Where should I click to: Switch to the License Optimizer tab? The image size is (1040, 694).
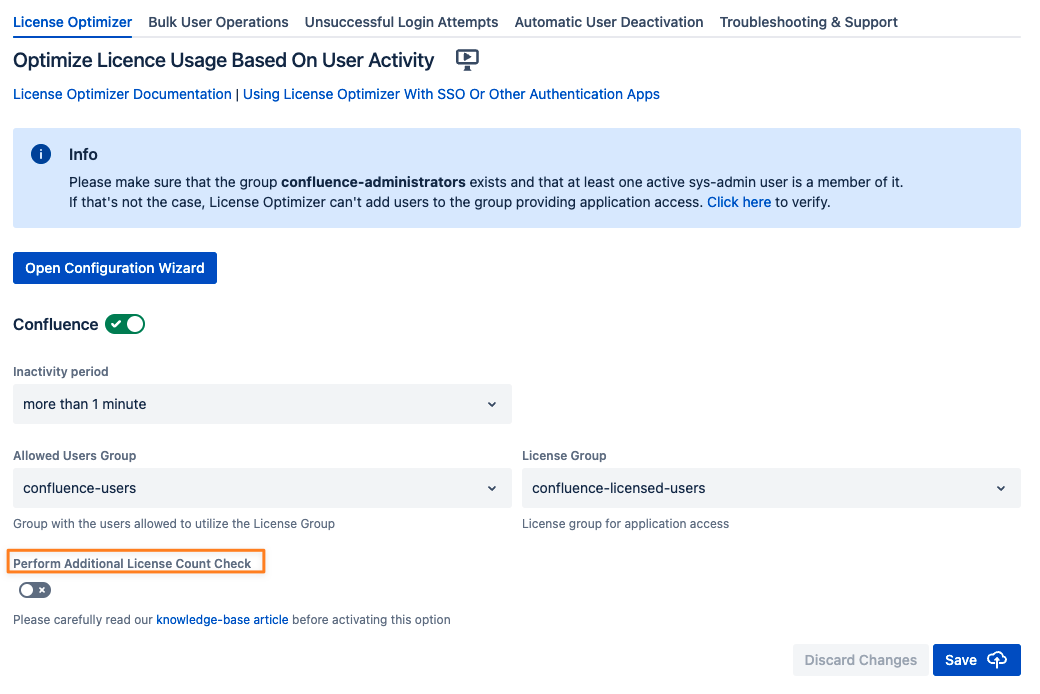(72, 22)
